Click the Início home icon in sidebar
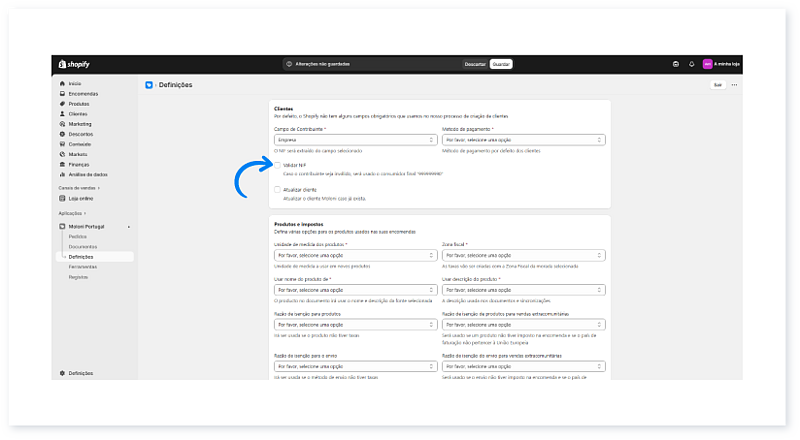Image resolution: width=800 pixels, height=440 pixels. (62, 83)
